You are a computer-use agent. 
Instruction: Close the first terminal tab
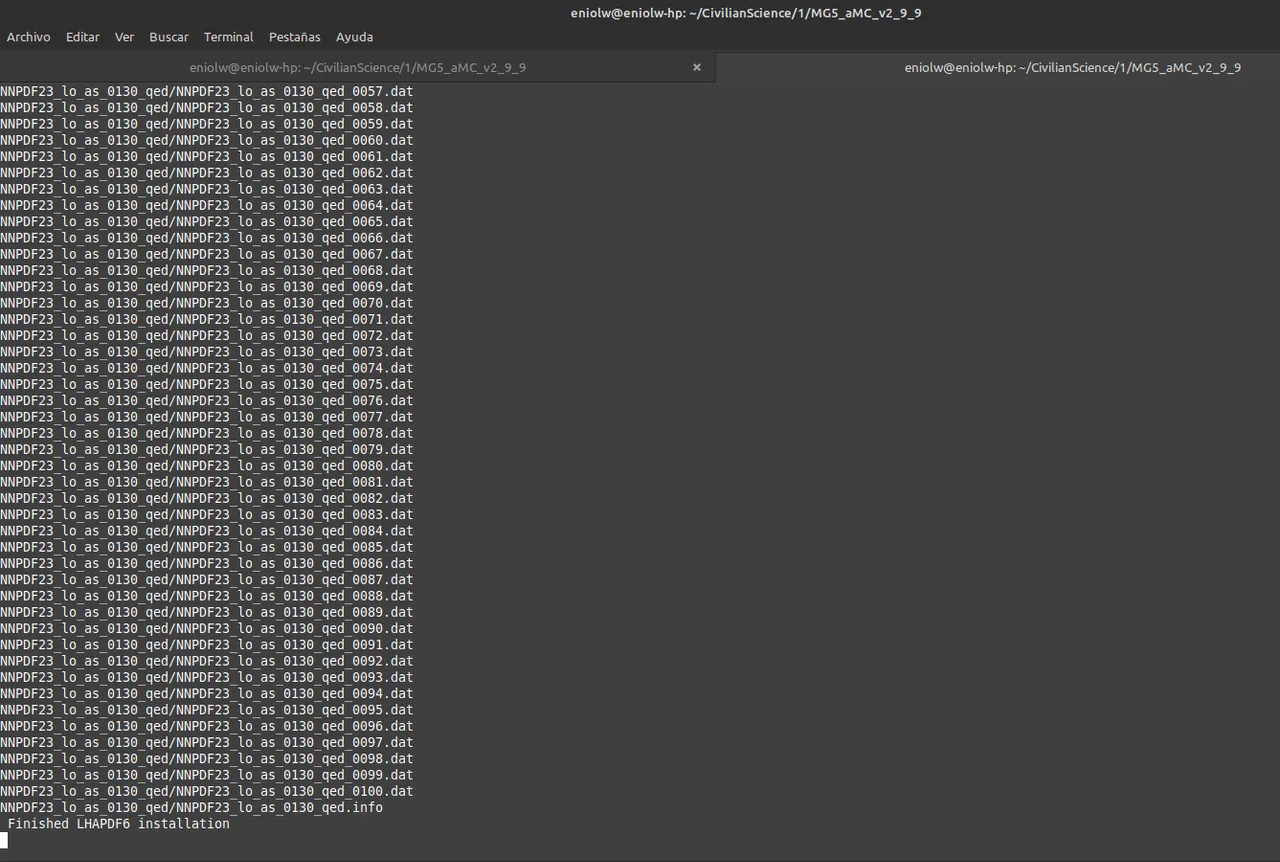pos(697,67)
